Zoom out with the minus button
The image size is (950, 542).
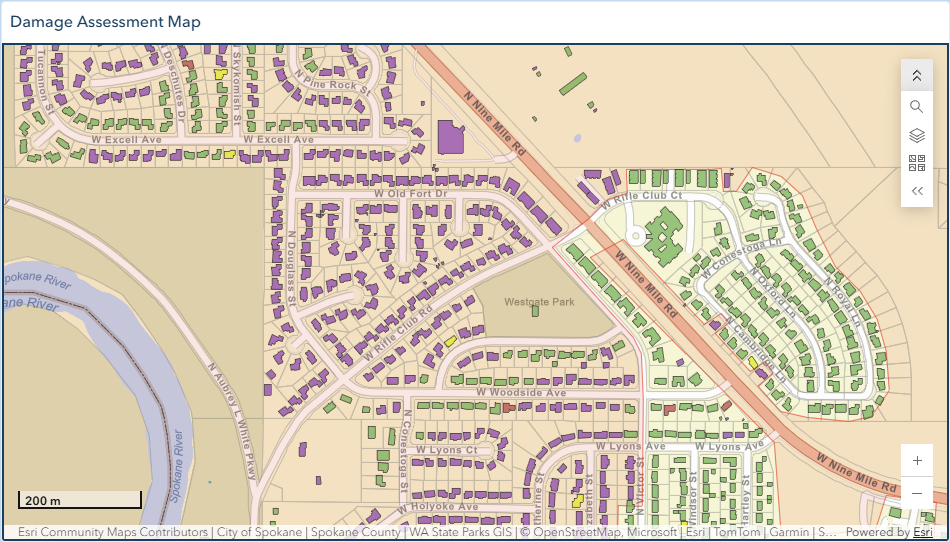[917, 493]
